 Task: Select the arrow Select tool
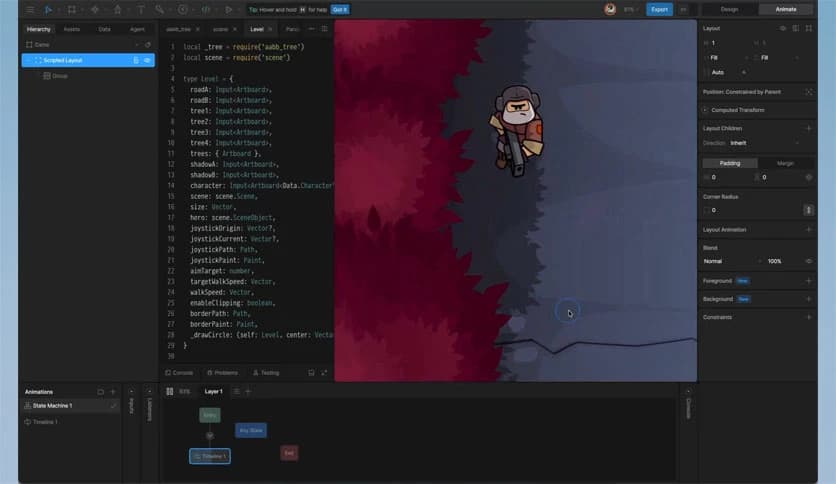[48, 10]
